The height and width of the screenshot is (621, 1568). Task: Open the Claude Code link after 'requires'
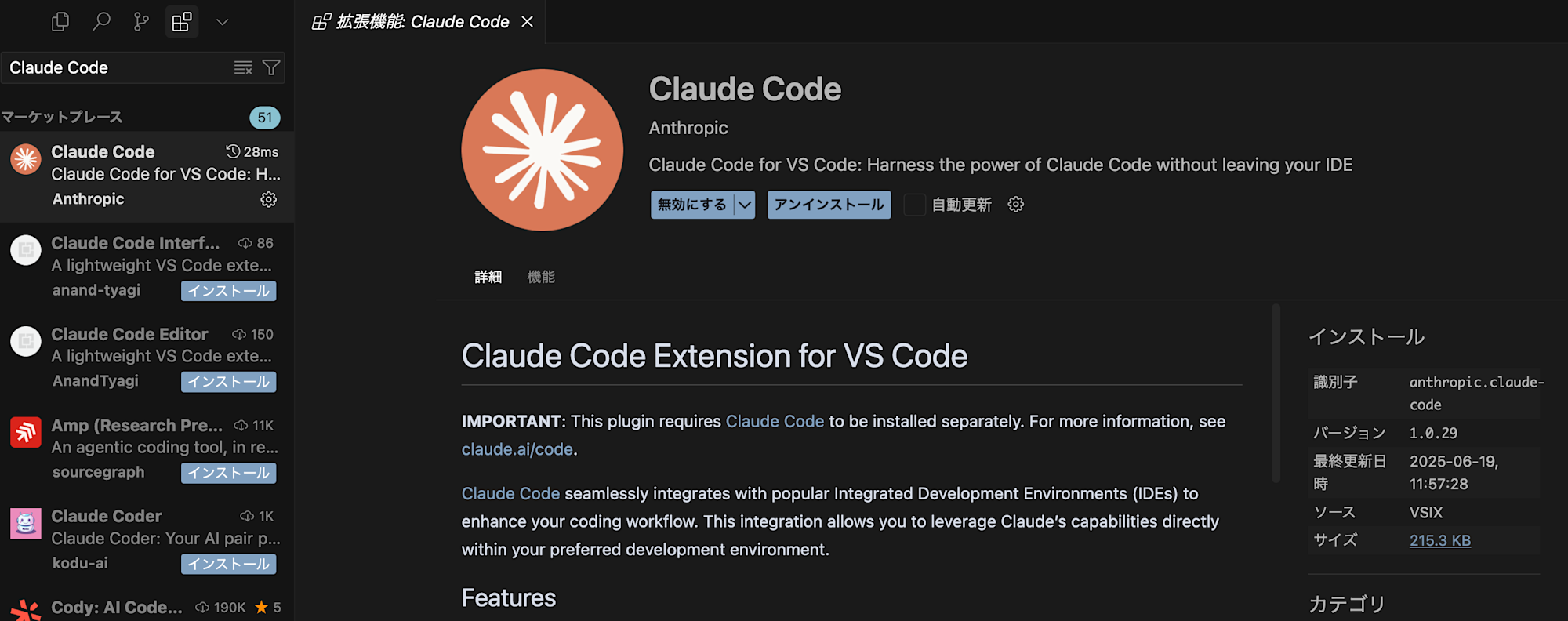775,422
